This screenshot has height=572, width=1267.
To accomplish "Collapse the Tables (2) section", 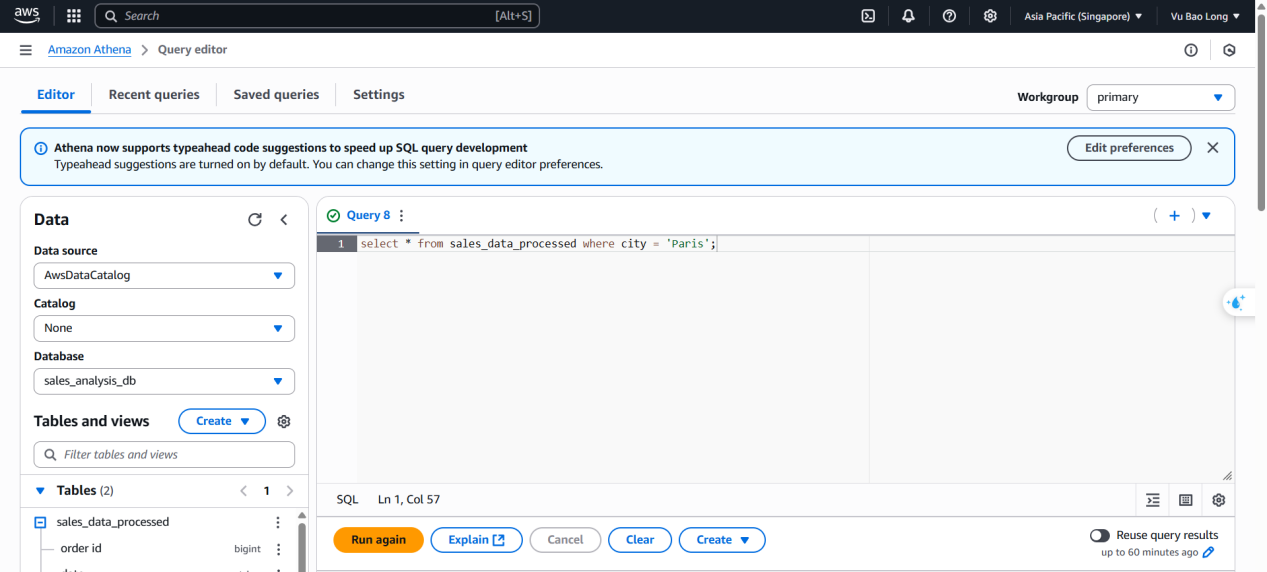I will click(40, 491).
